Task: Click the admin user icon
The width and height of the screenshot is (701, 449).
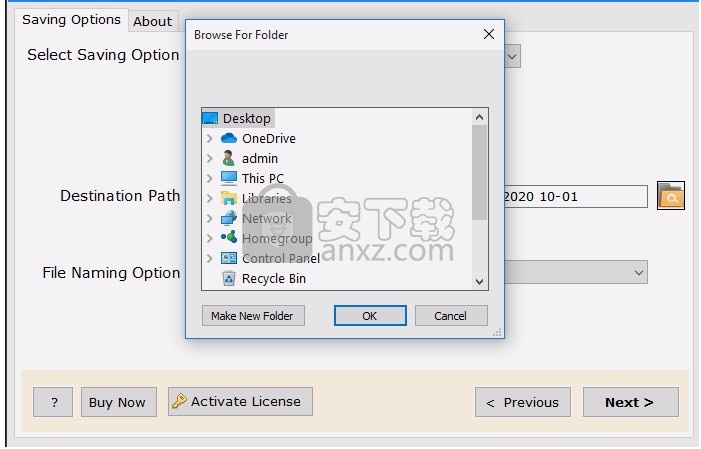Action: (x=228, y=158)
